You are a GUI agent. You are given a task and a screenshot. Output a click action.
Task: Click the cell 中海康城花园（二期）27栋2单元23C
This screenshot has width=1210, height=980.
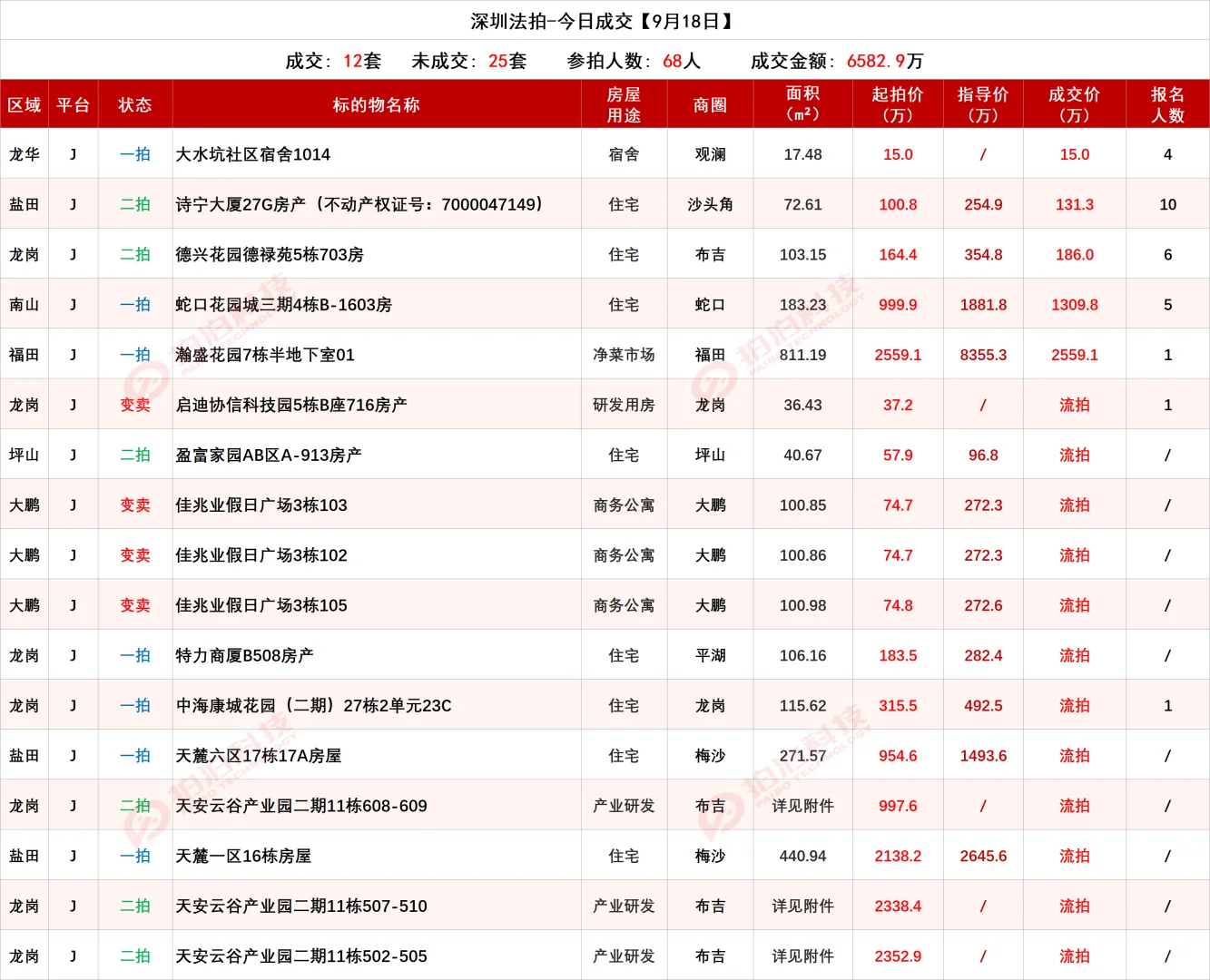(377, 705)
